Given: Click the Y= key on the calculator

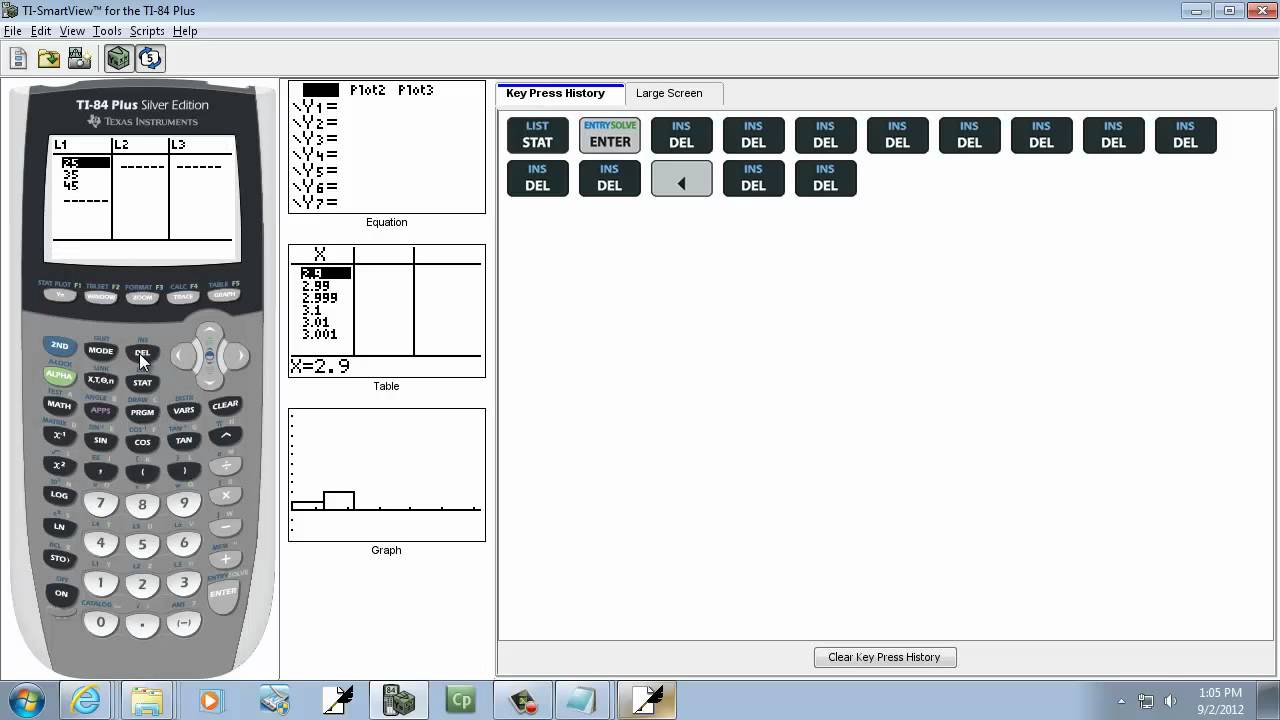Looking at the screenshot, I should click(x=59, y=295).
